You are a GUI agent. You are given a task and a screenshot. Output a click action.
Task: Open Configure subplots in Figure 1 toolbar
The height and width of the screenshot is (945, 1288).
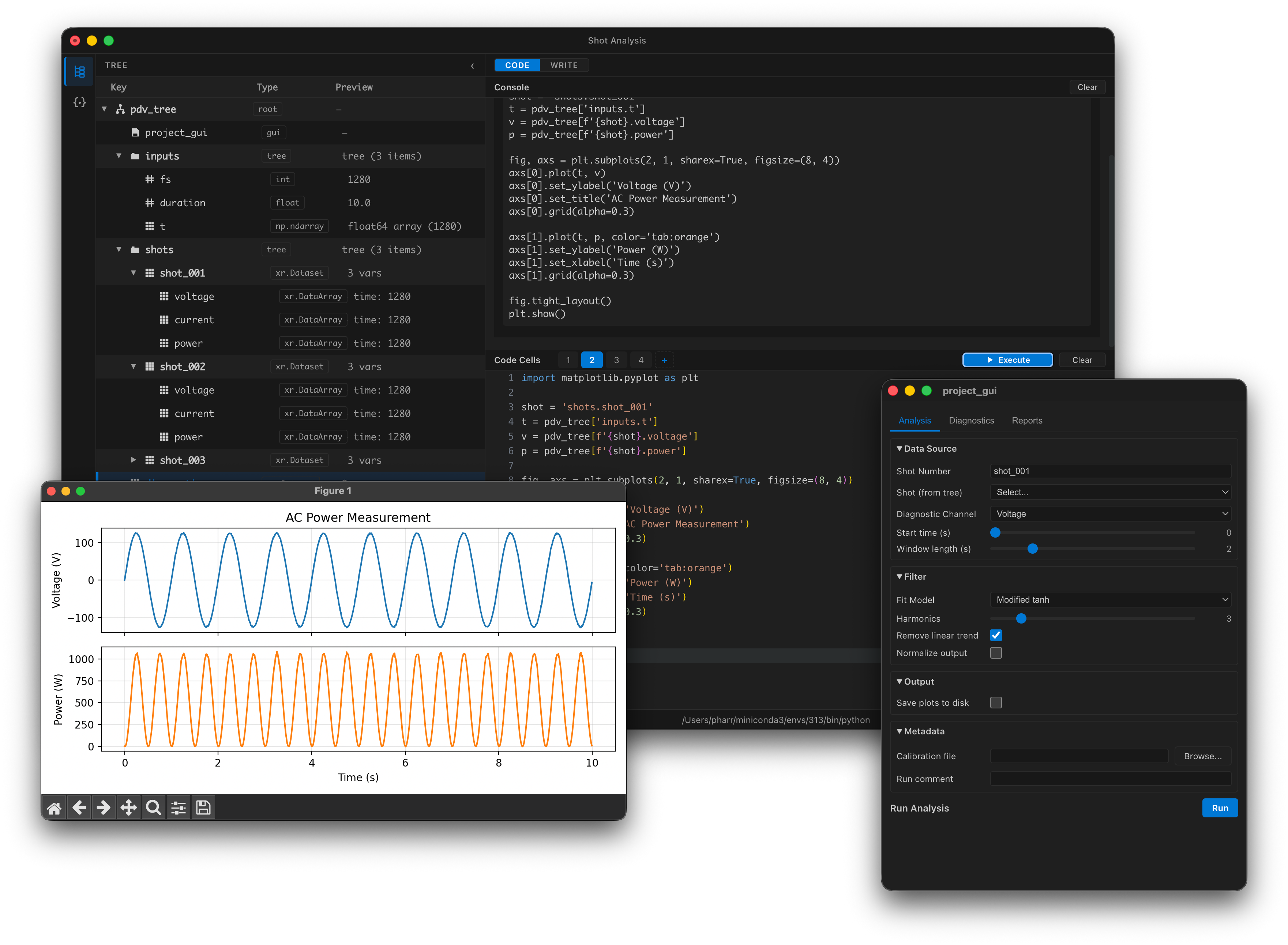pyautogui.click(x=179, y=808)
